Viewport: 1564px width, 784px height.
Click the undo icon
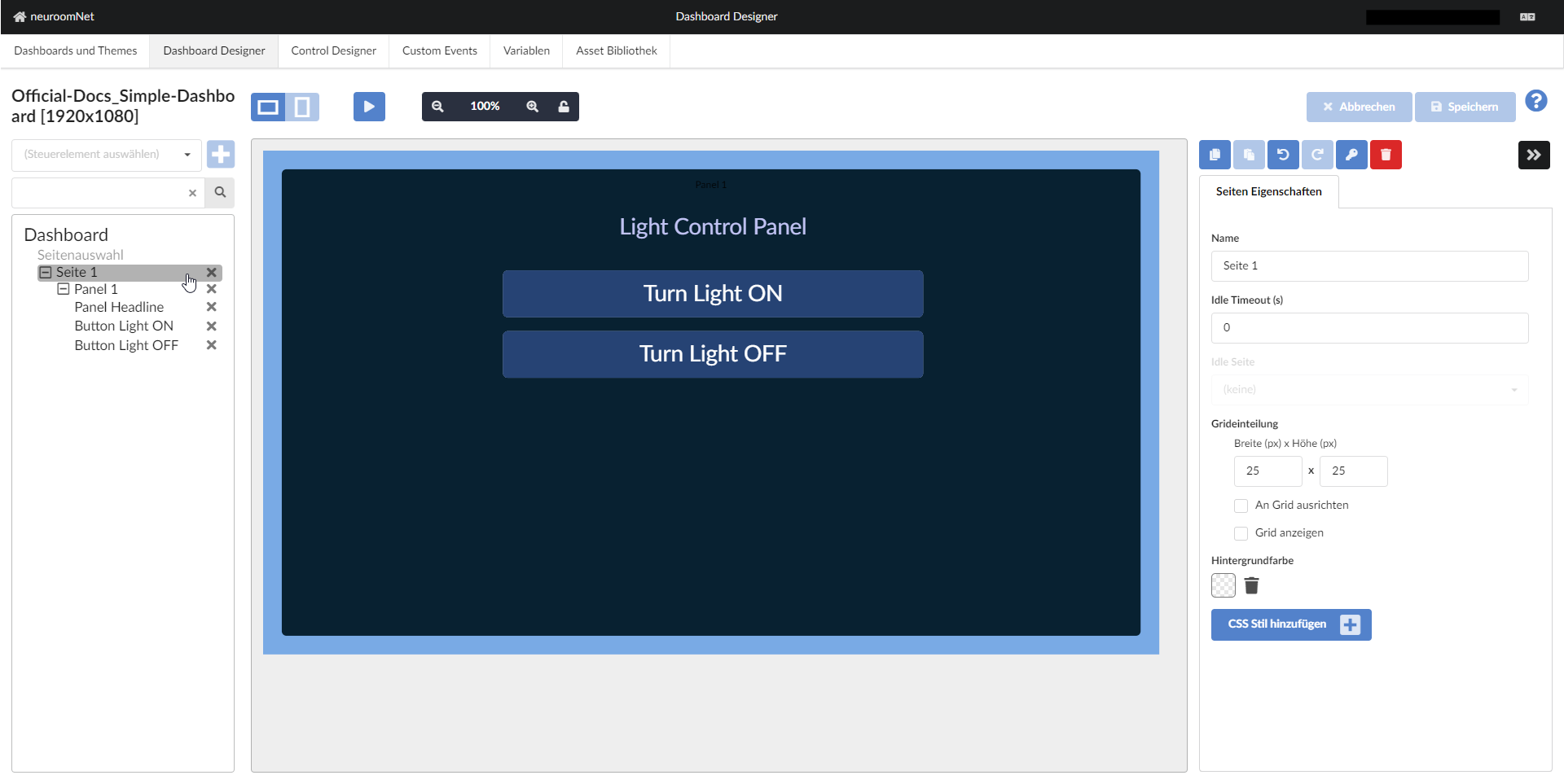click(1283, 155)
